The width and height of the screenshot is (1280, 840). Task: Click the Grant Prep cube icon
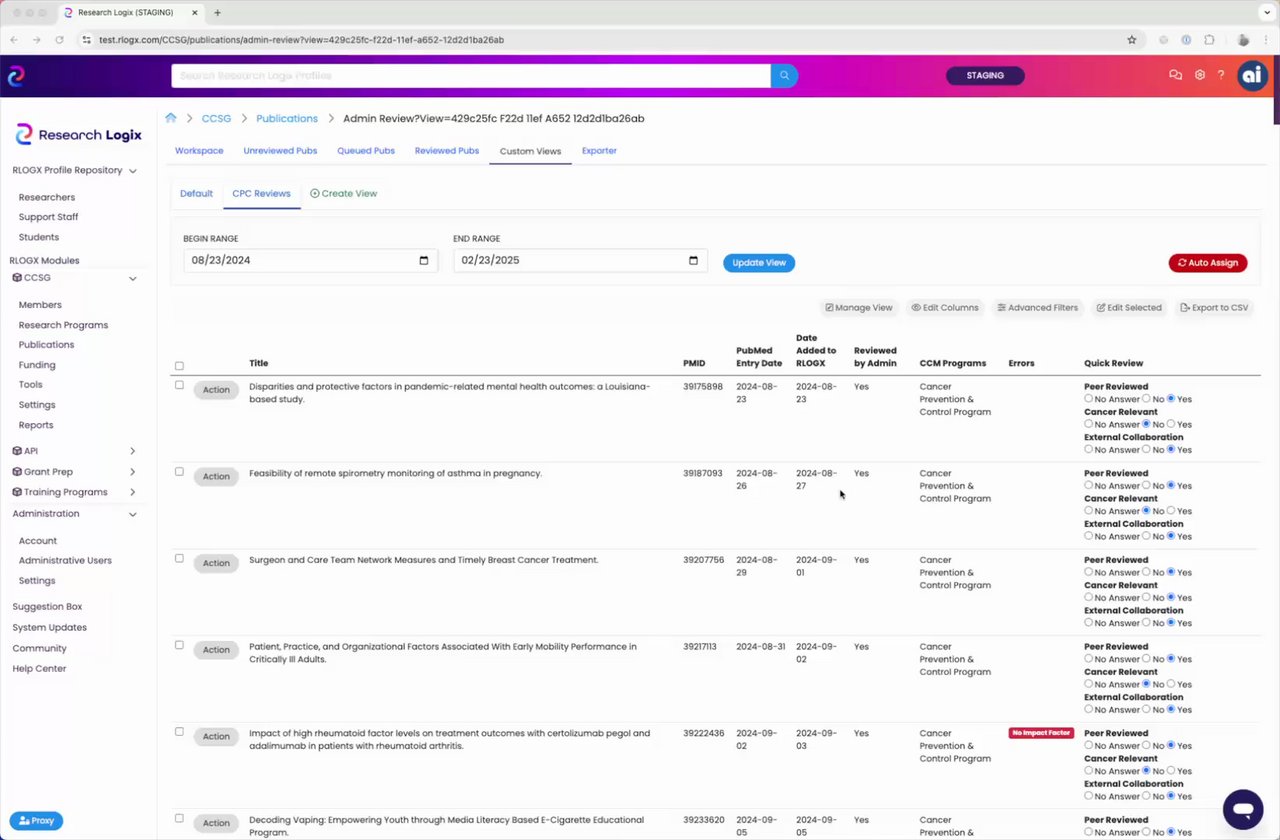[17, 472]
